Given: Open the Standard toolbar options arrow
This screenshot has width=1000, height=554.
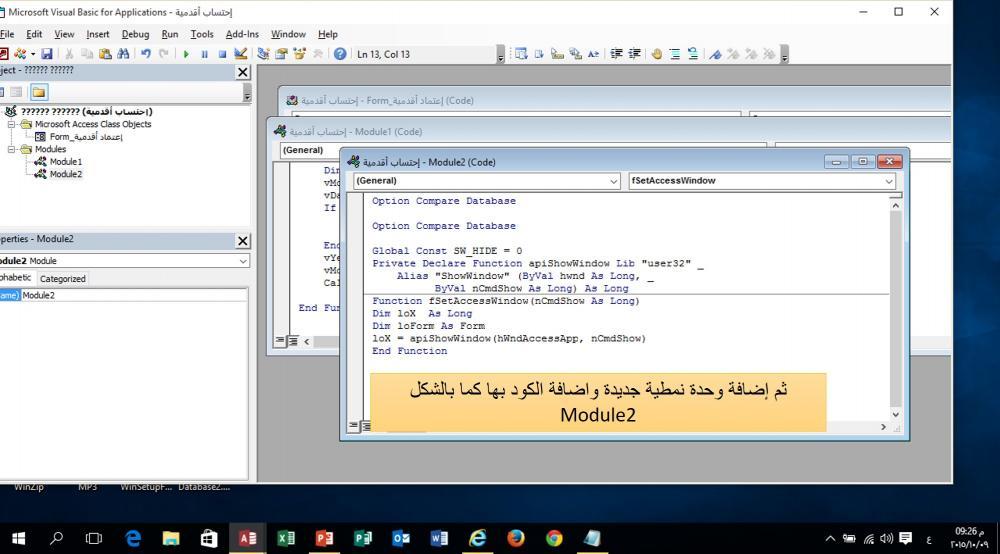Looking at the screenshot, I should 501,55.
